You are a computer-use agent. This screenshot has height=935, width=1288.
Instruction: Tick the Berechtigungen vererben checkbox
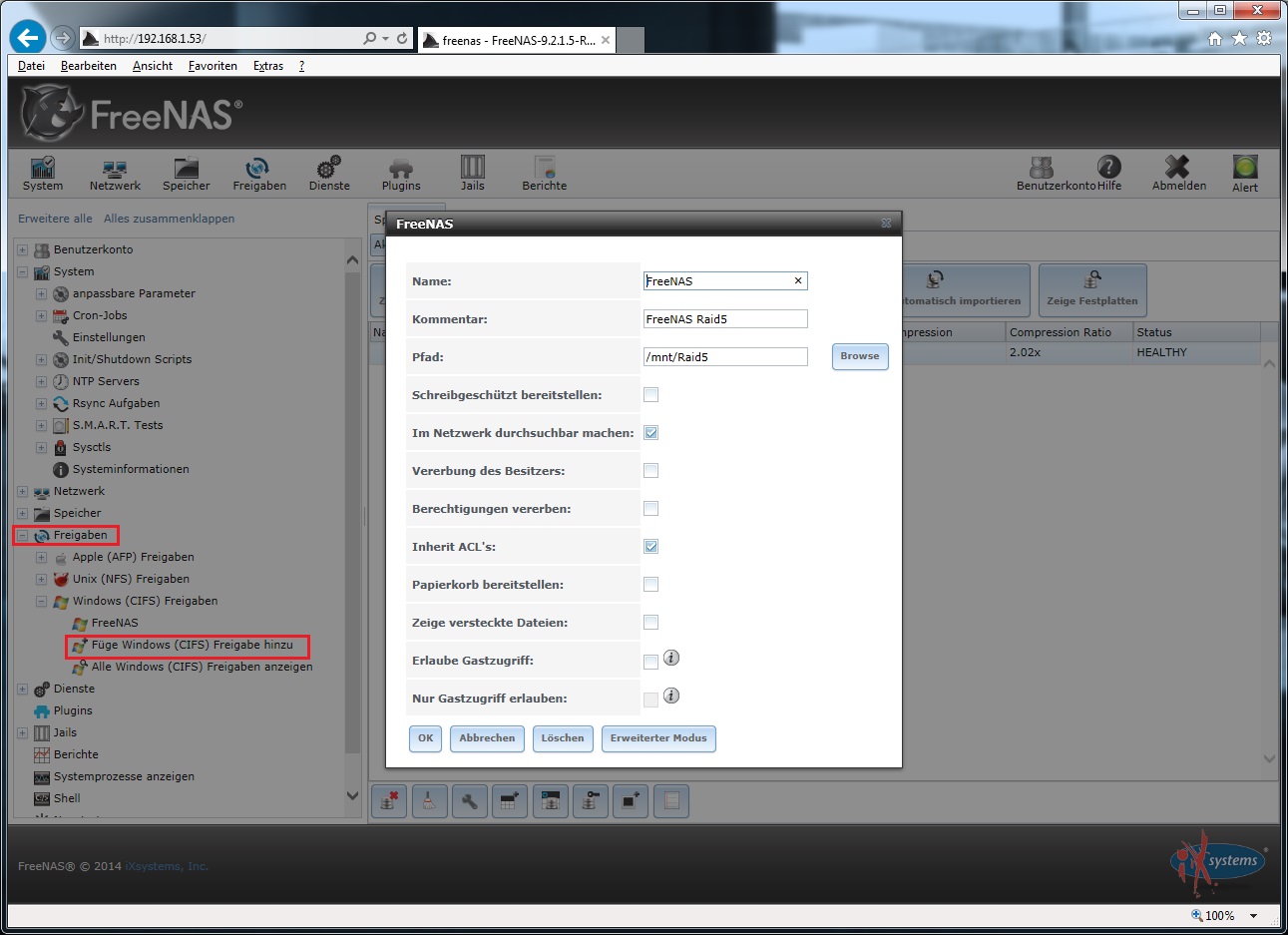pos(650,509)
